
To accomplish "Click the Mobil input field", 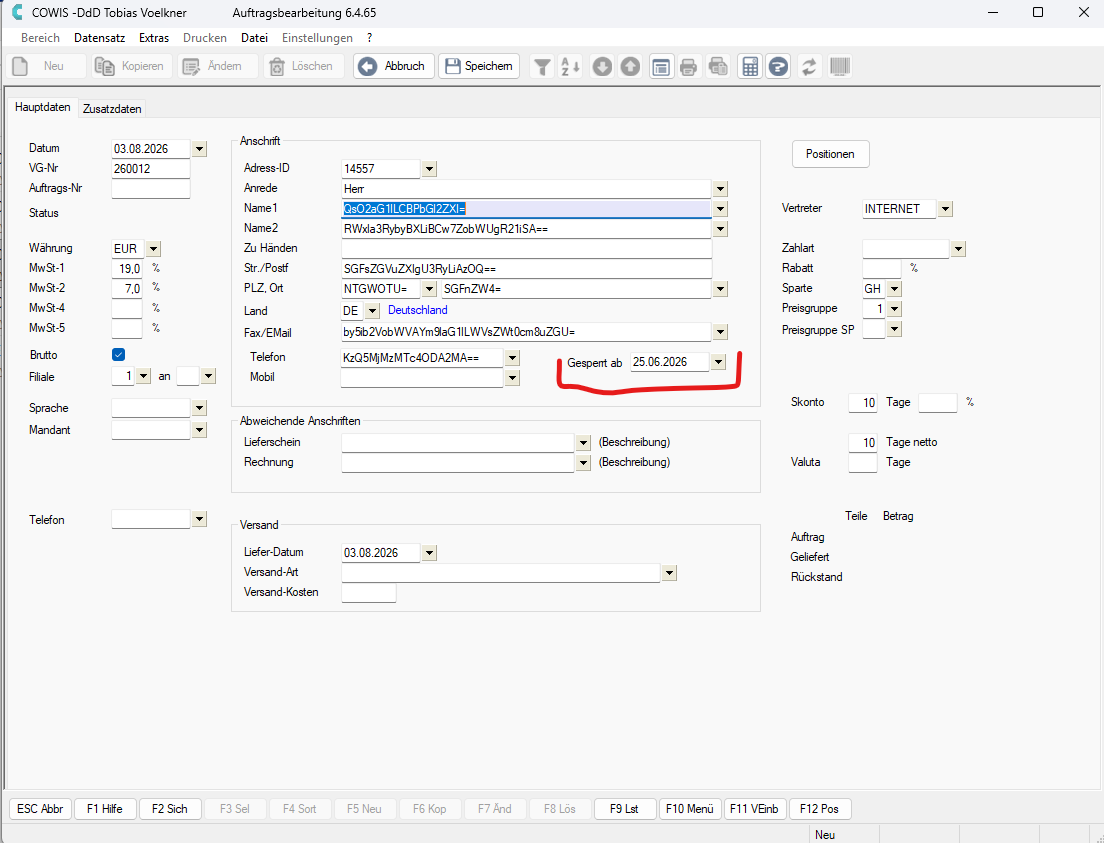I will coord(422,377).
